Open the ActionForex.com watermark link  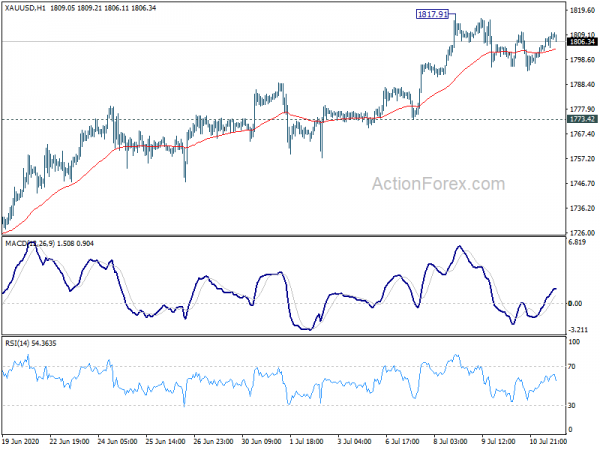(438, 184)
